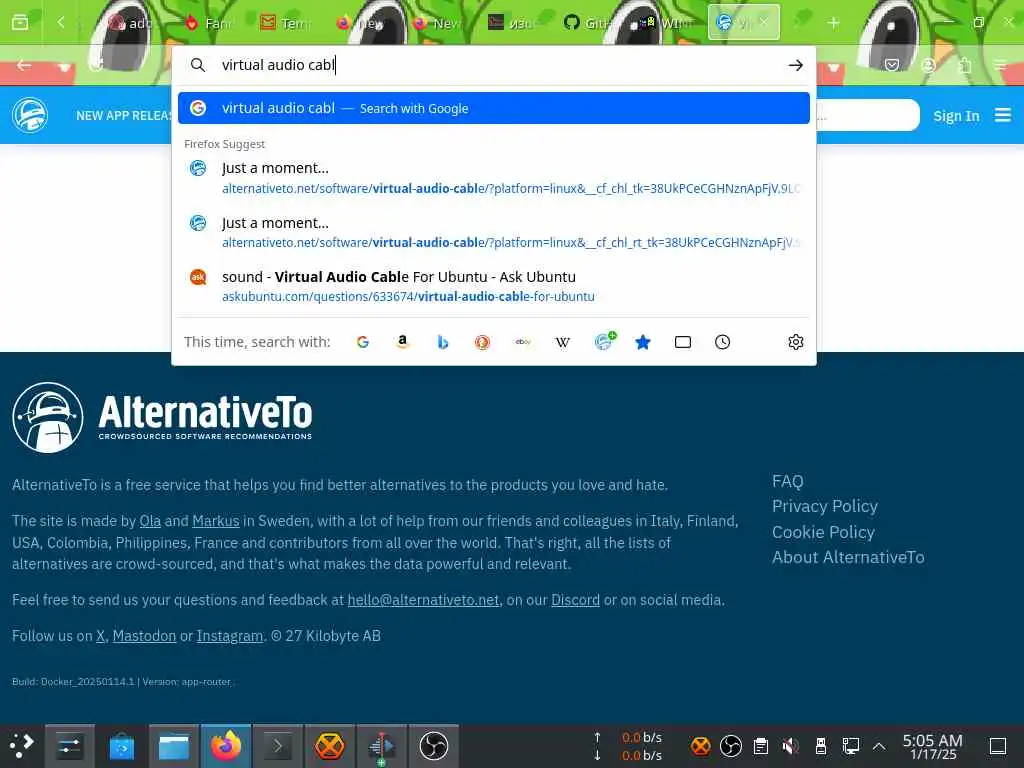Switch to the Cyrillic-titled terminal-icon tab
The image size is (1024, 768).
click(x=511, y=23)
